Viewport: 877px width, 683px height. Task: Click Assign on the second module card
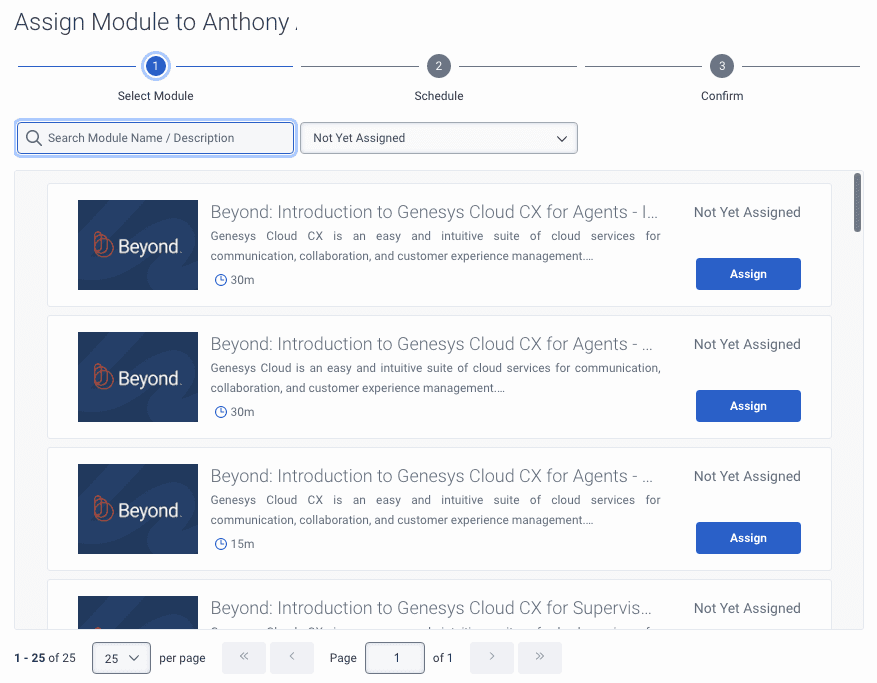[x=748, y=405]
